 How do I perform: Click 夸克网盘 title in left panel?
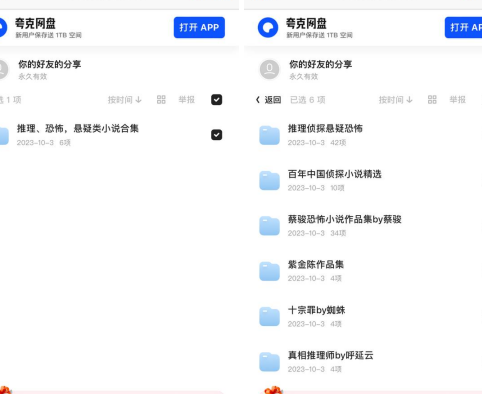pyautogui.click(x=35, y=24)
